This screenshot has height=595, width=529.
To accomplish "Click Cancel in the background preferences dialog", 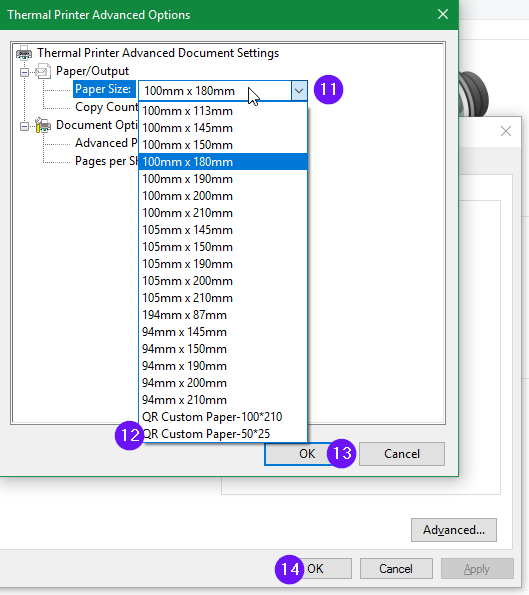I will pos(396,568).
